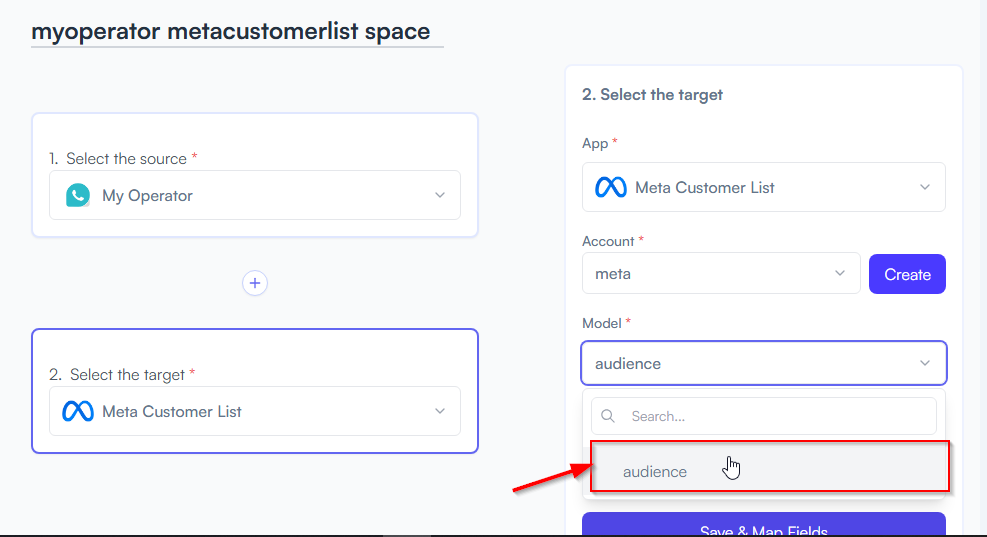Click the '2. Select the target' panel heading

[x=652, y=94]
